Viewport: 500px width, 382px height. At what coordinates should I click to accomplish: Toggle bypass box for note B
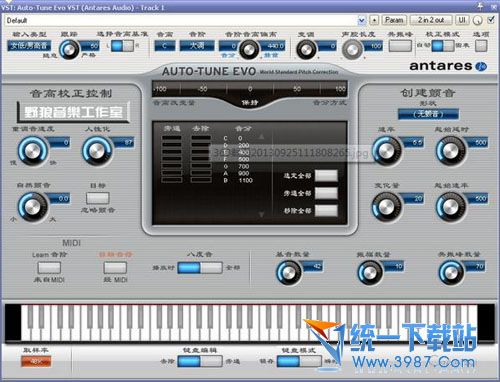coord(172,180)
